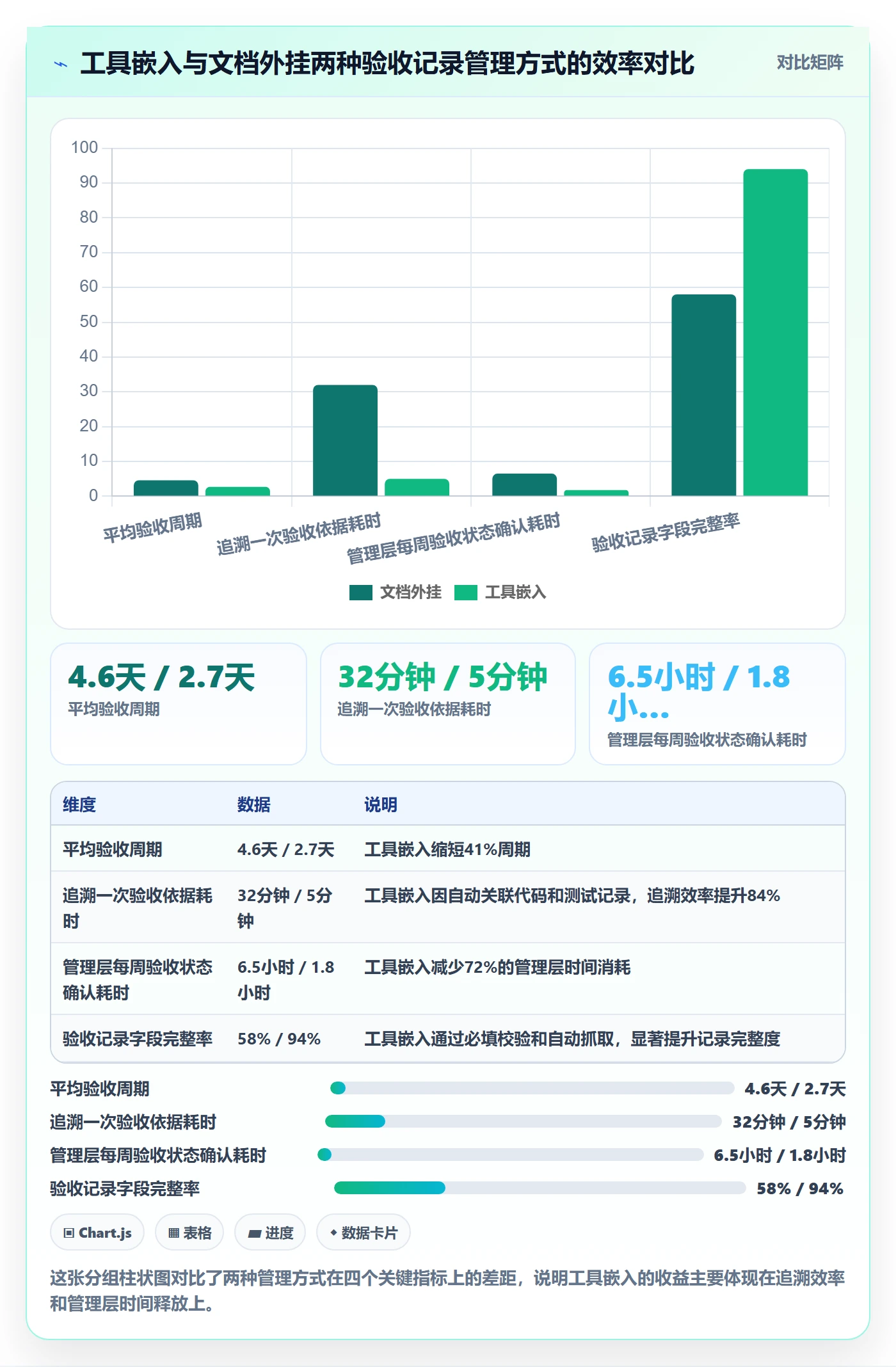
Task: Click the 维度 column header
Action: [79, 804]
